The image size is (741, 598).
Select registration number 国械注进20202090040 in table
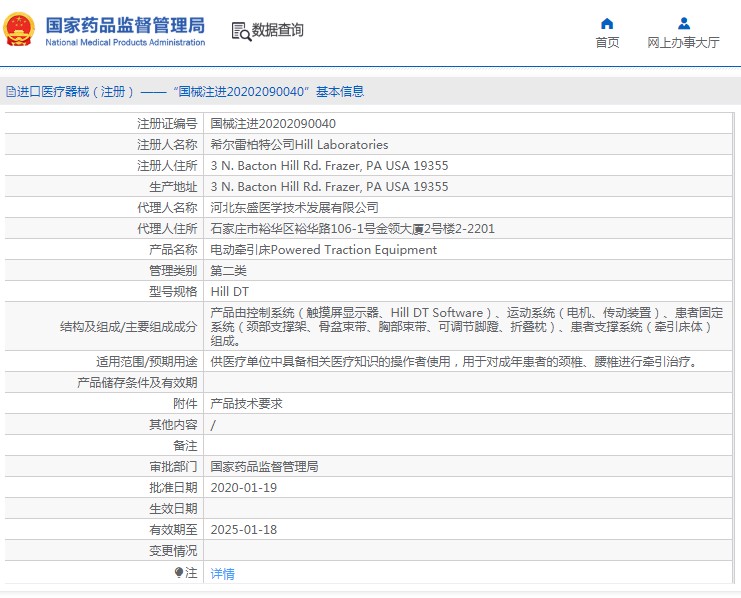(272, 124)
